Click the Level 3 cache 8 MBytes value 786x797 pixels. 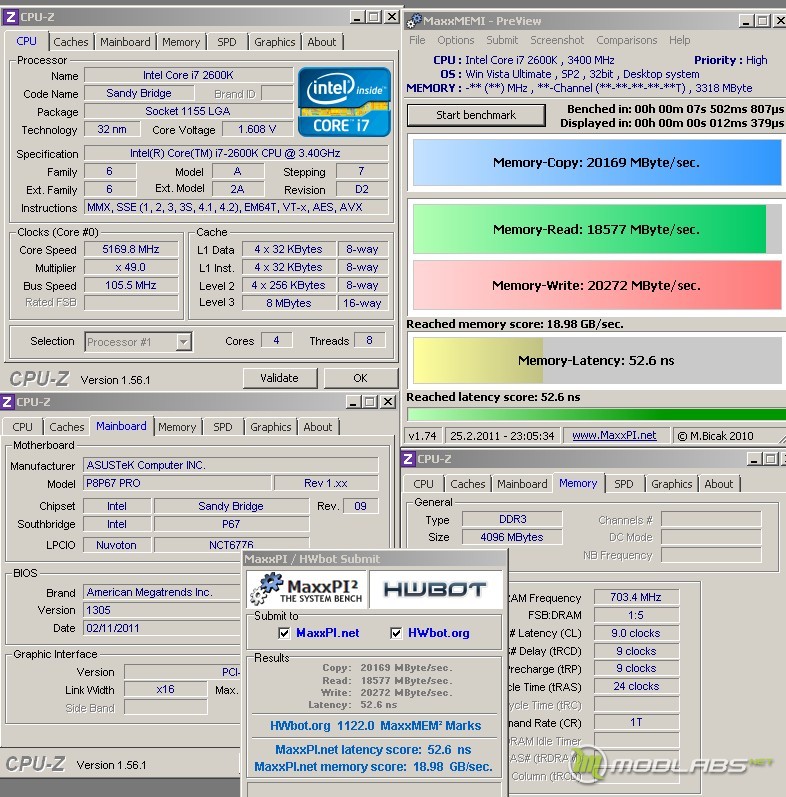click(x=289, y=303)
